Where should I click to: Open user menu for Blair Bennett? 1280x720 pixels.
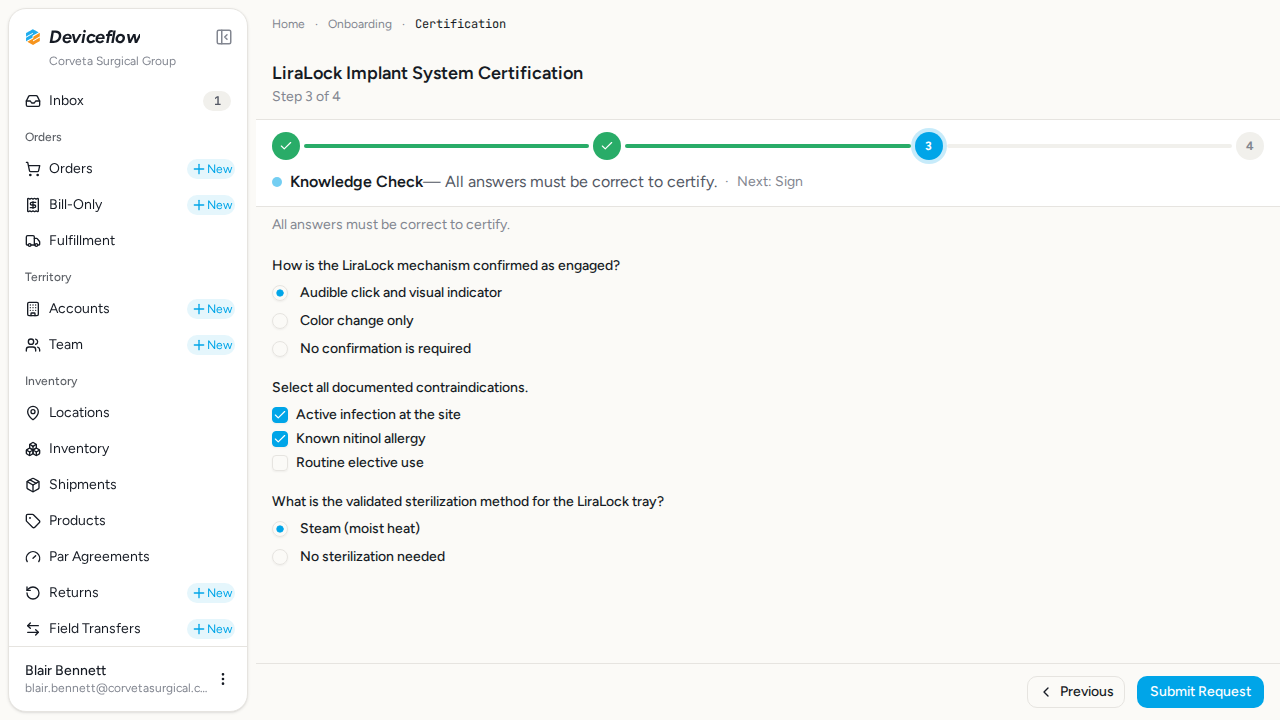[223, 679]
